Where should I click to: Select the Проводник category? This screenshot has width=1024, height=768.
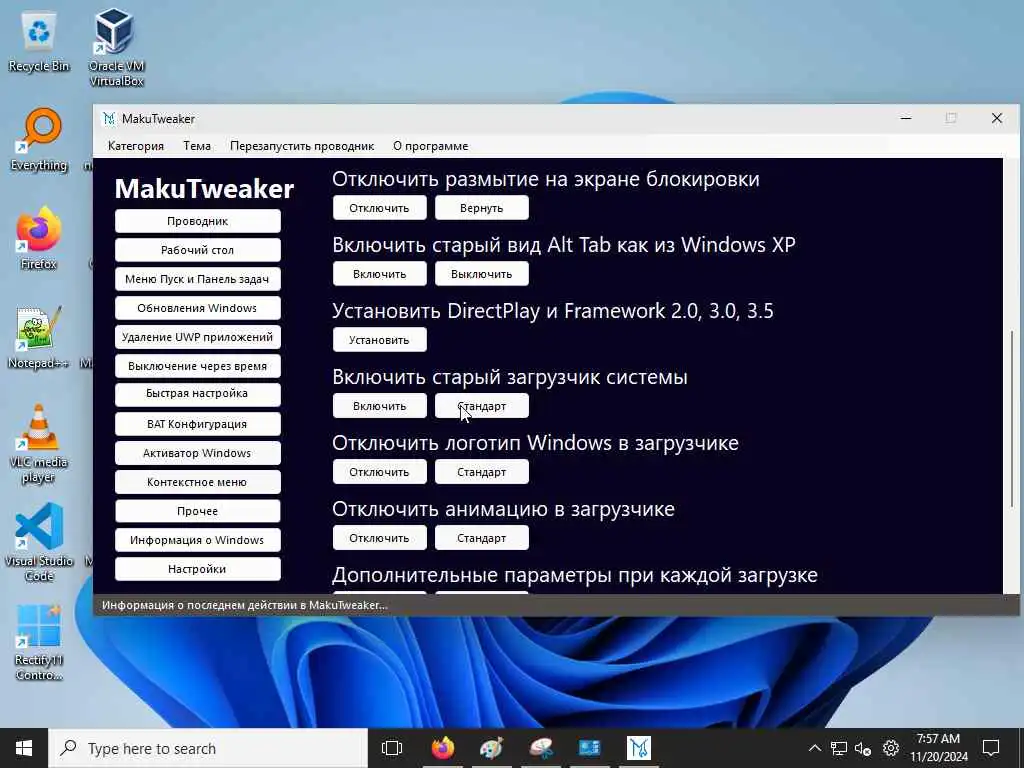click(198, 221)
